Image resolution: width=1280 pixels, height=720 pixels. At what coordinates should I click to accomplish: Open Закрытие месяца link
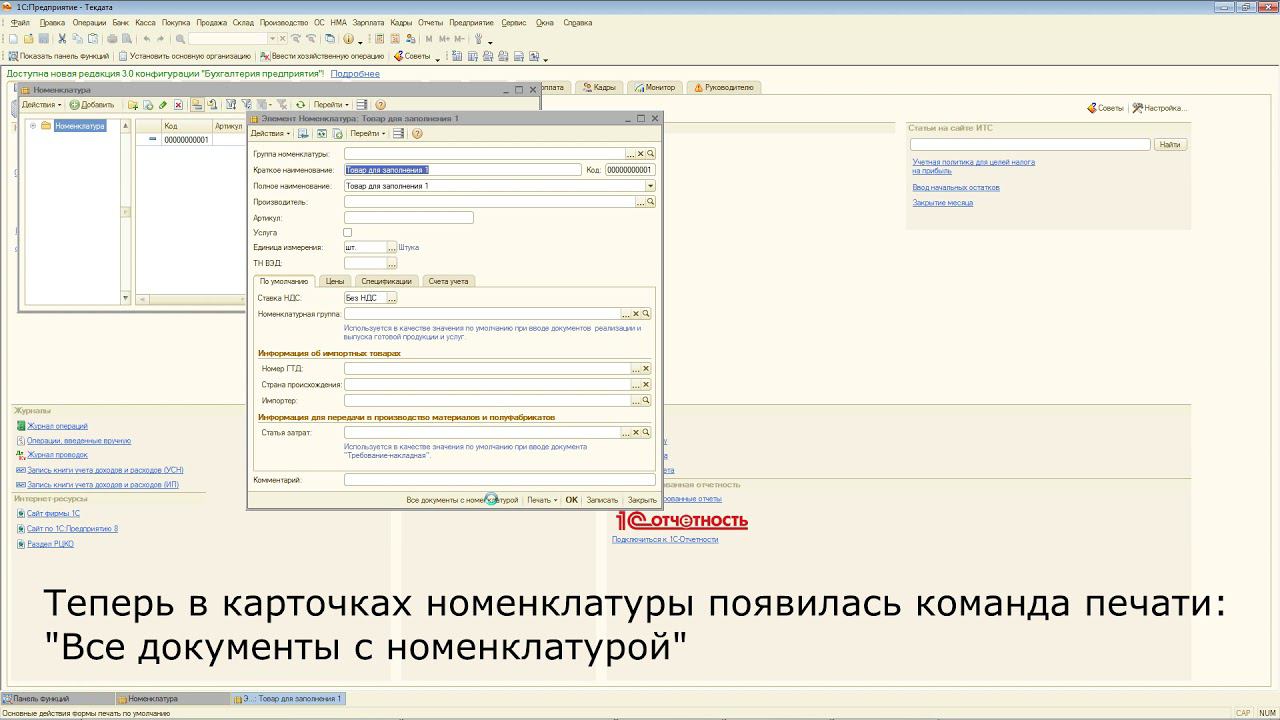[x=942, y=203]
